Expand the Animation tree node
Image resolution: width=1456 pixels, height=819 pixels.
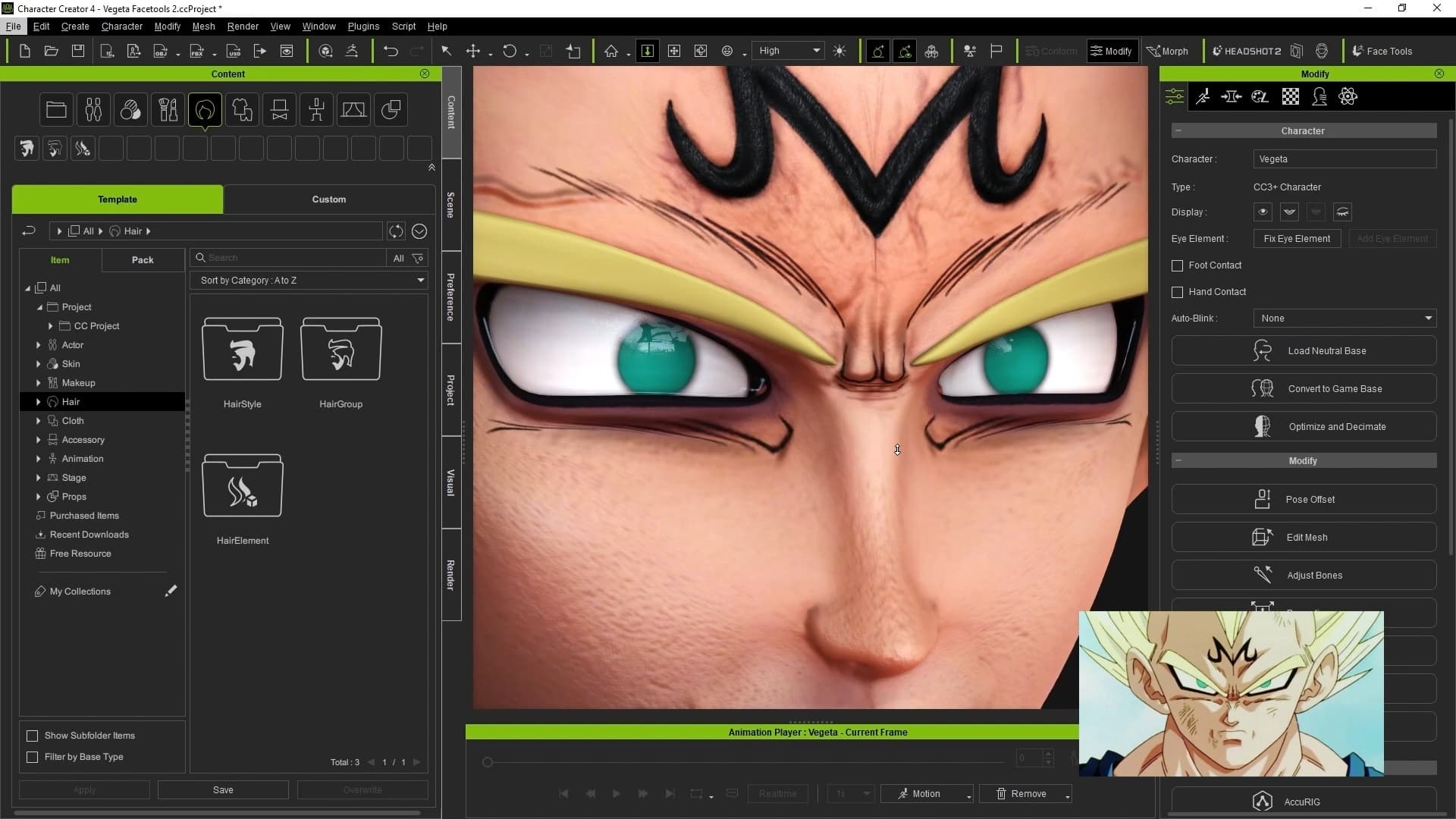[x=39, y=459]
